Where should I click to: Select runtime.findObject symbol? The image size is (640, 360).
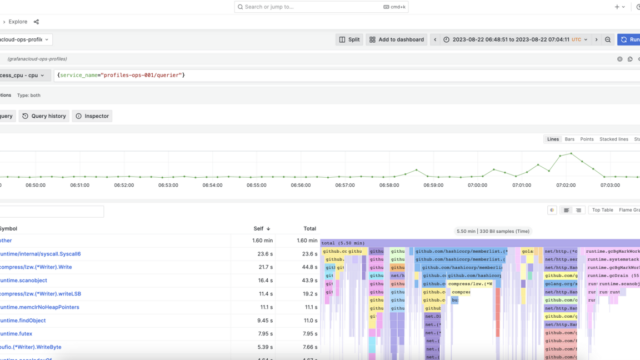23,320
